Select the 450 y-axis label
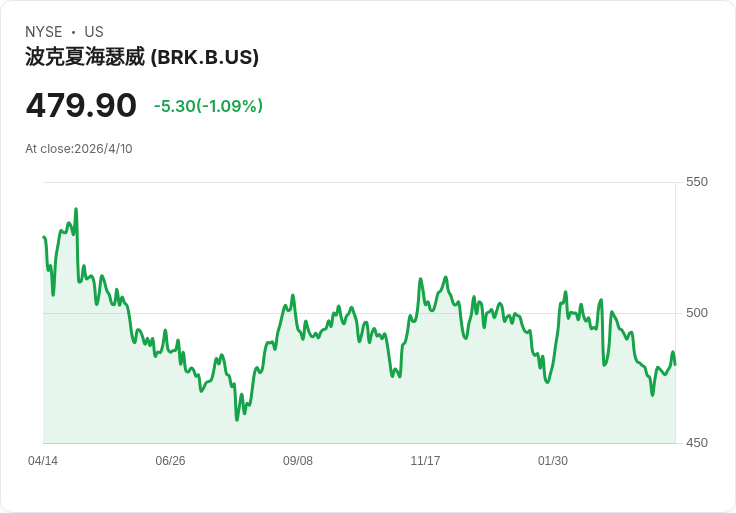The height and width of the screenshot is (513, 736). [x=696, y=443]
